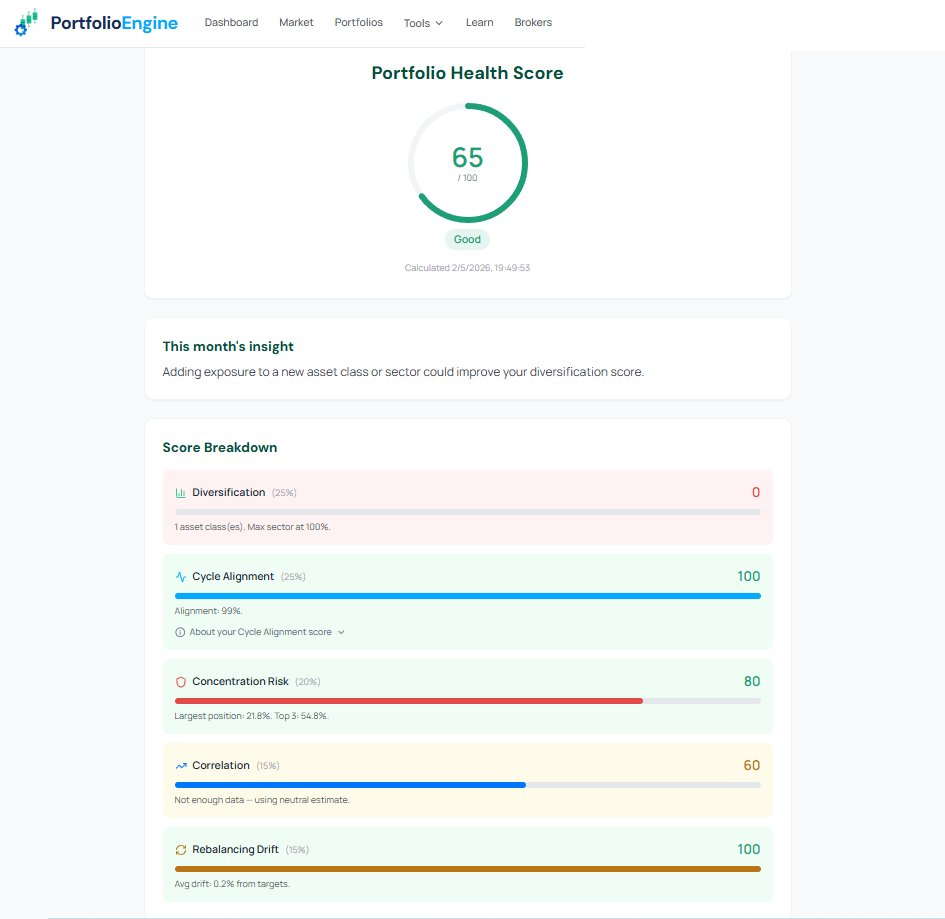Click the info icon beside About your Cycle Alignment score
This screenshot has height=919, width=945.
click(x=180, y=632)
